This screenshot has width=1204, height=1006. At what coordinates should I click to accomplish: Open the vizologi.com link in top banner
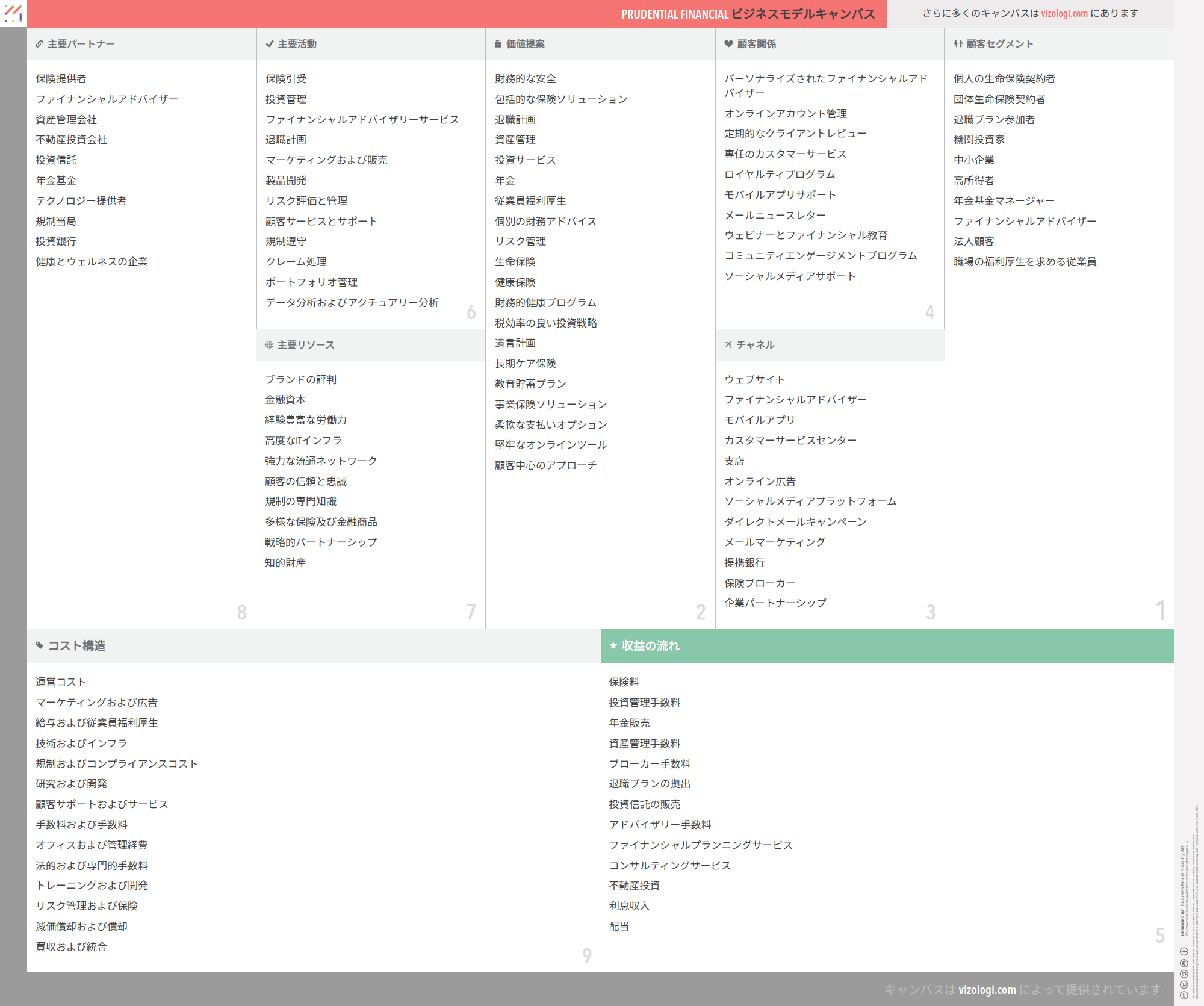pyautogui.click(x=1064, y=13)
